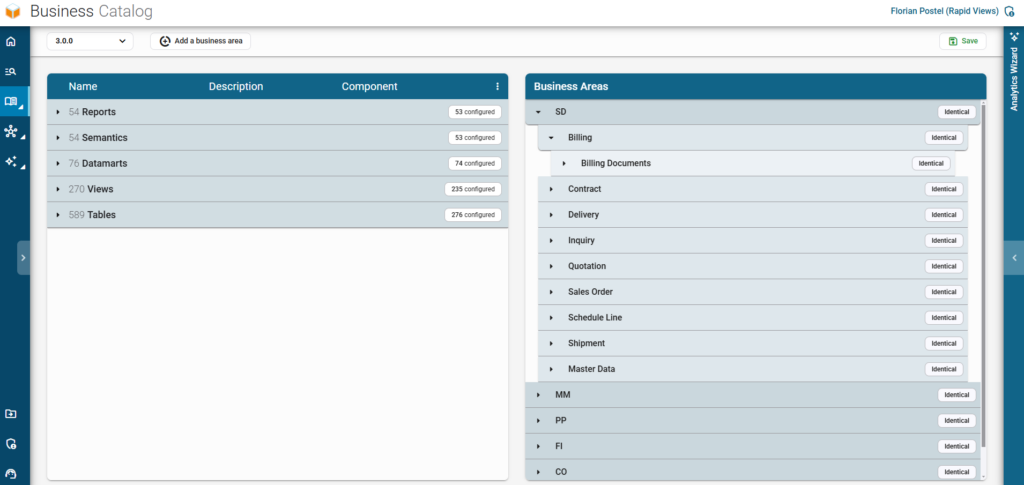Collapse the SD business area

(538, 112)
